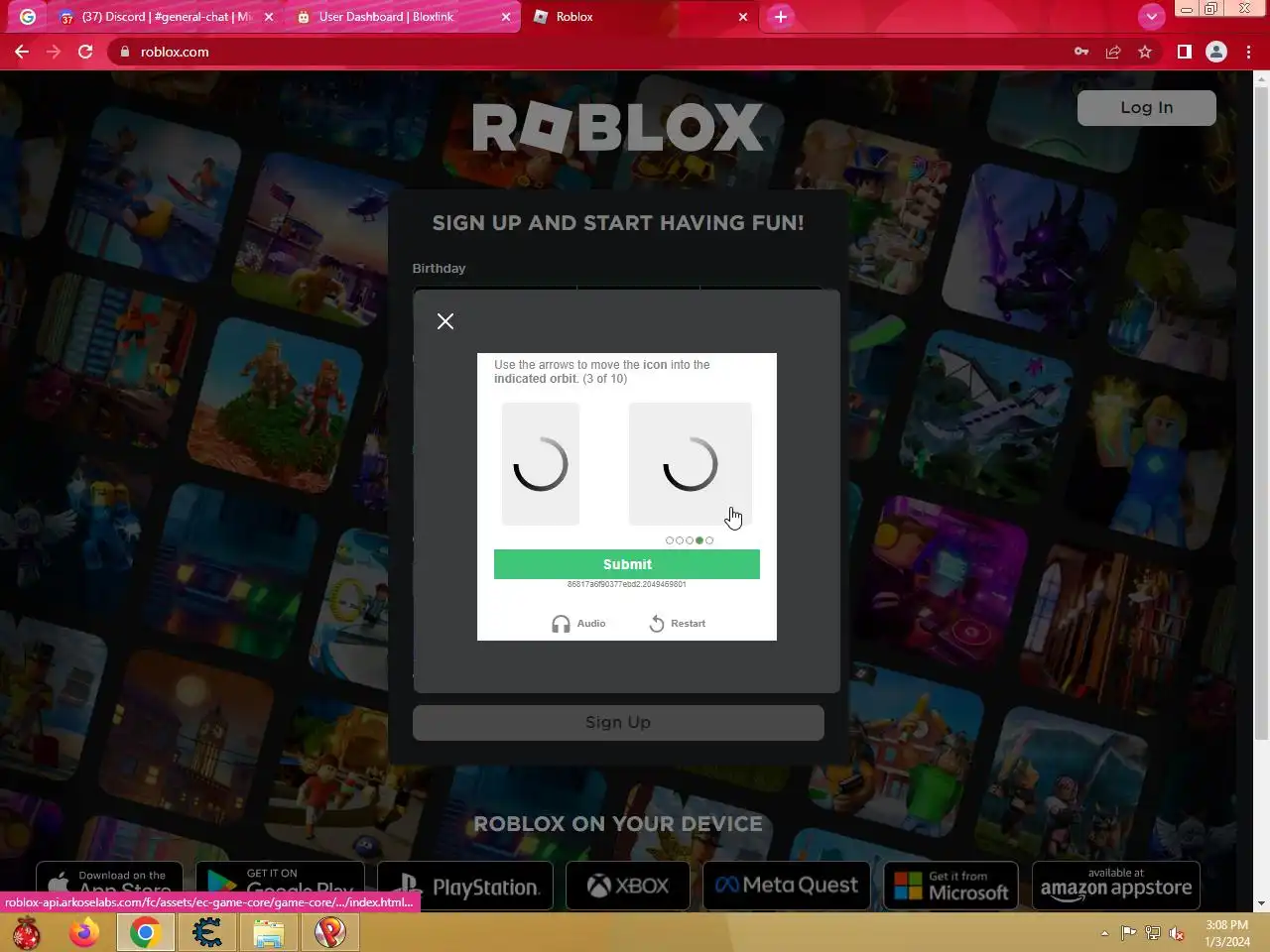Open the Get it from Microsoft badge

(952, 886)
